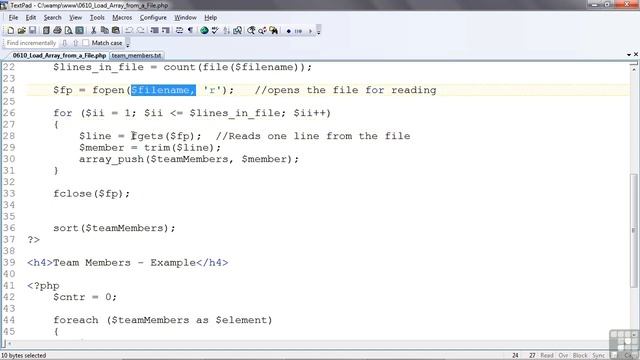Image resolution: width=640 pixels, height=360 pixels.
Task: Open the Macros menu
Action: pos(122,18)
